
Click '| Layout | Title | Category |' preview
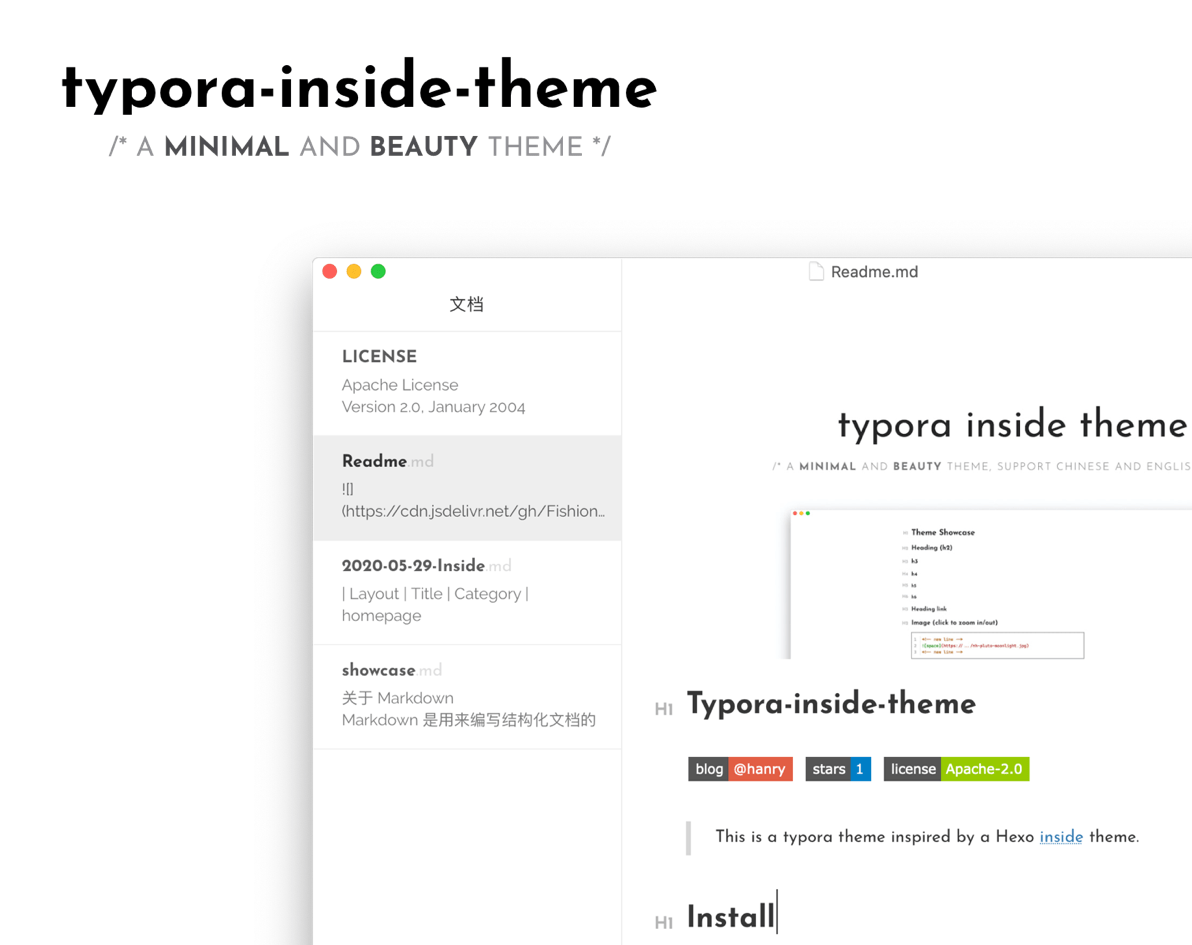click(435, 594)
